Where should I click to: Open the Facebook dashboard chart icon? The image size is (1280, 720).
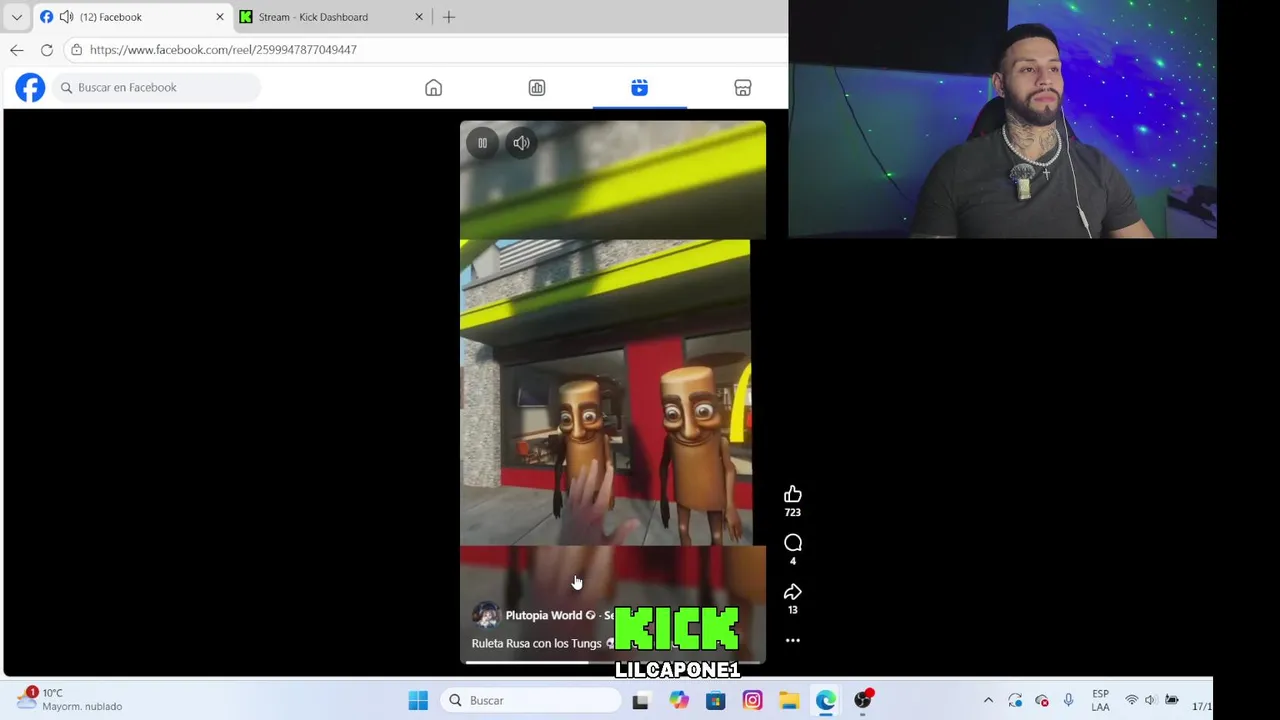(537, 88)
